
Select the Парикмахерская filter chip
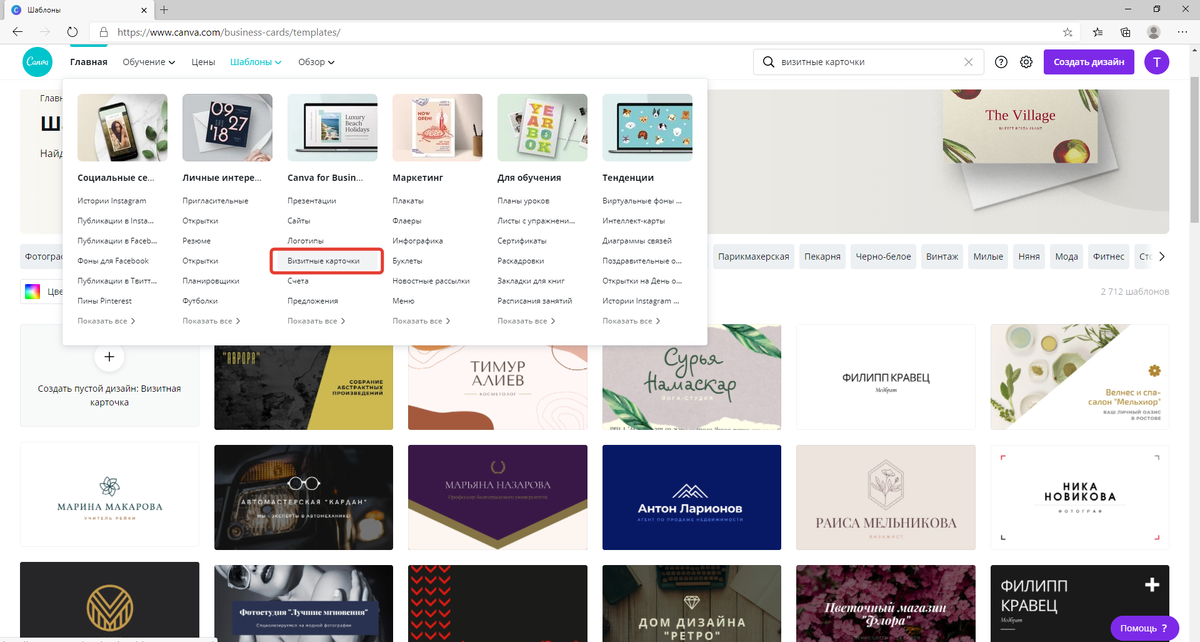coord(754,257)
